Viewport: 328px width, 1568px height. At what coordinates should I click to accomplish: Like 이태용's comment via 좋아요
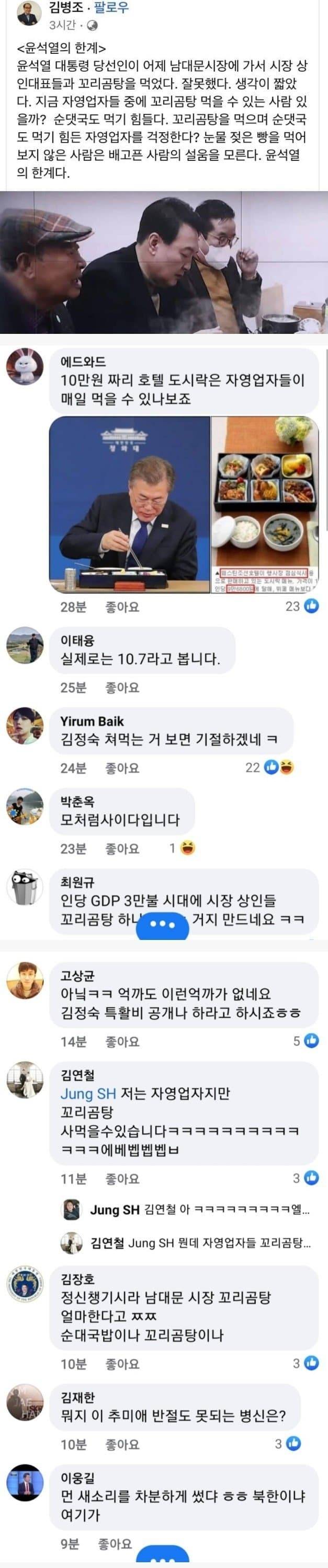pyautogui.click(x=122, y=688)
